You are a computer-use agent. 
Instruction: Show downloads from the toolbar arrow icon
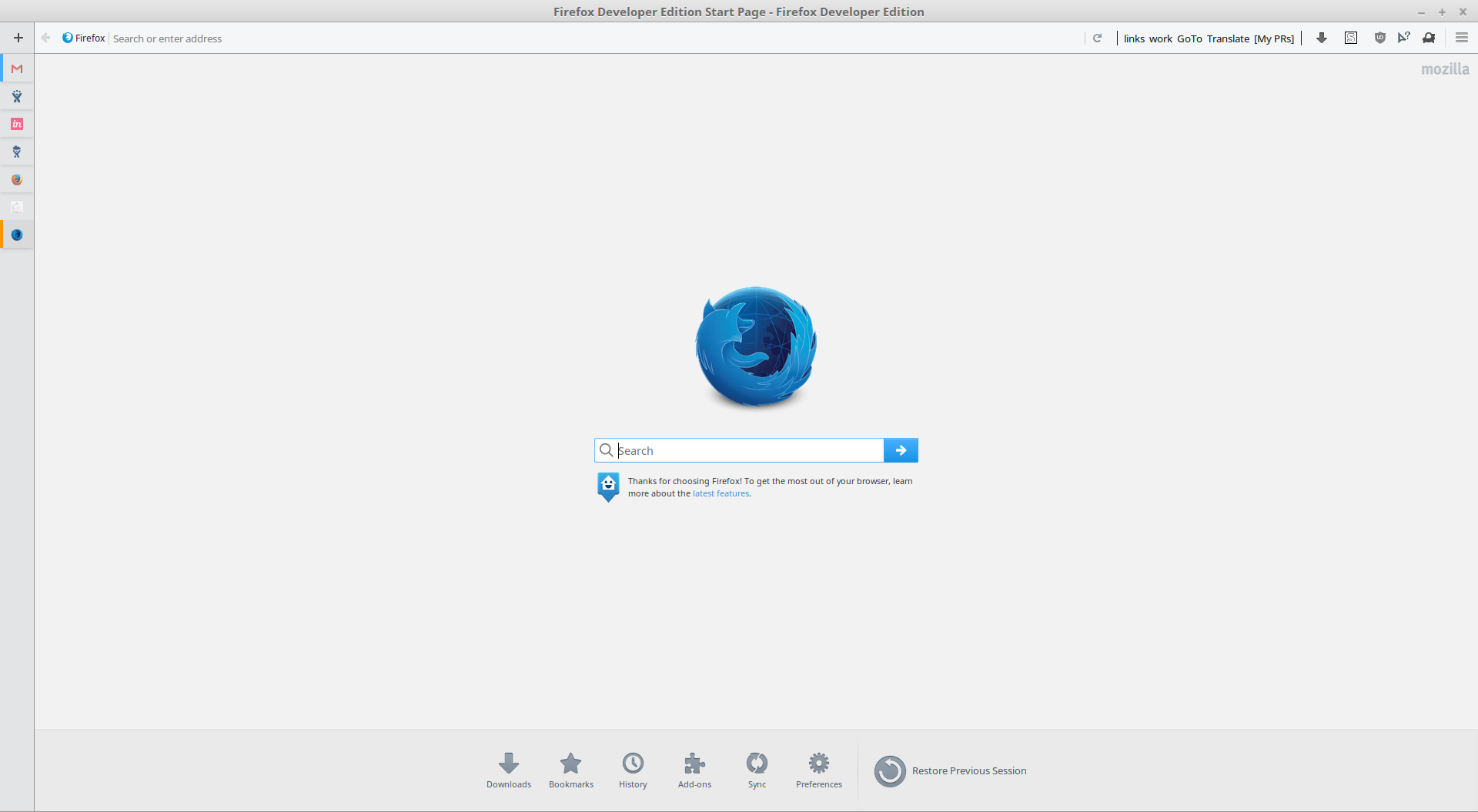pyautogui.click(x=1322, y=38)
